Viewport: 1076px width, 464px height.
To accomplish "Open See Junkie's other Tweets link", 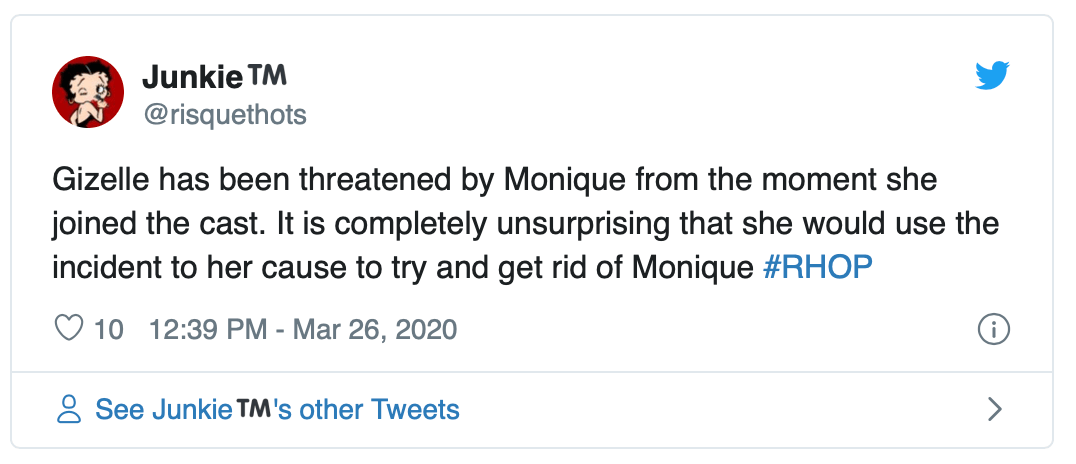I will point(277,409).
